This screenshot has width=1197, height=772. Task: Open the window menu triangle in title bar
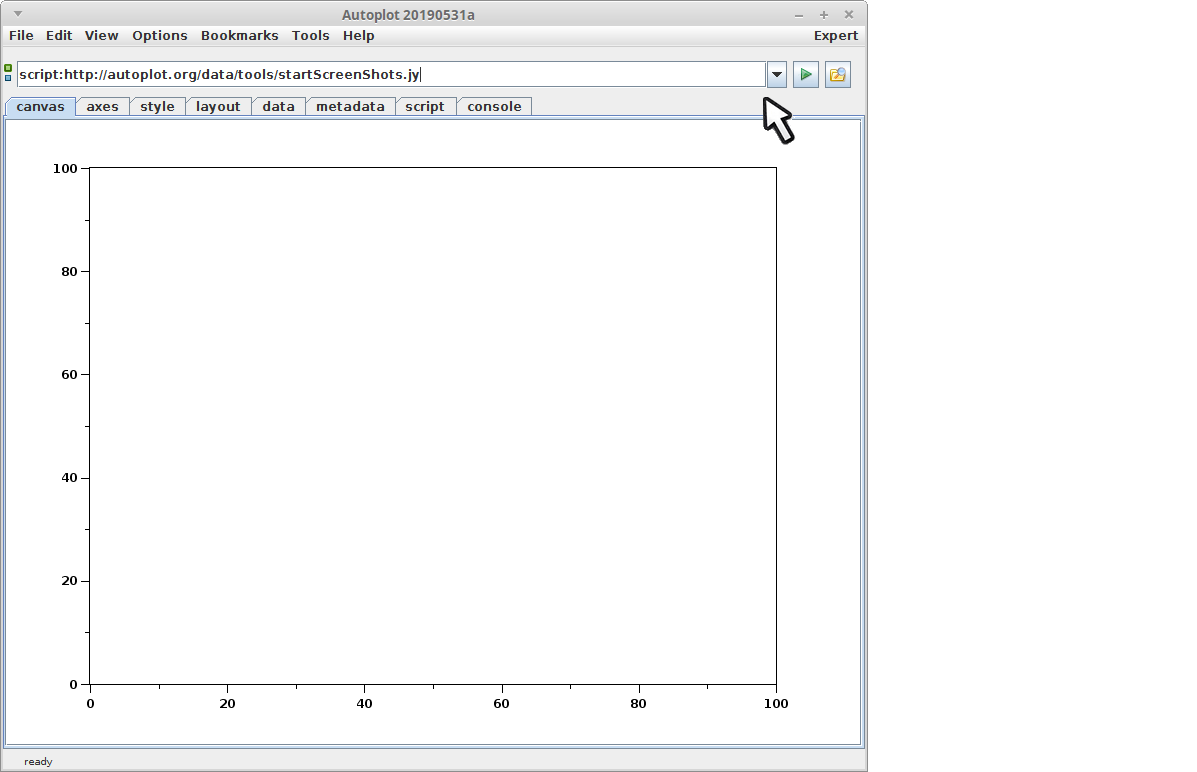click(x=18, y=14)
